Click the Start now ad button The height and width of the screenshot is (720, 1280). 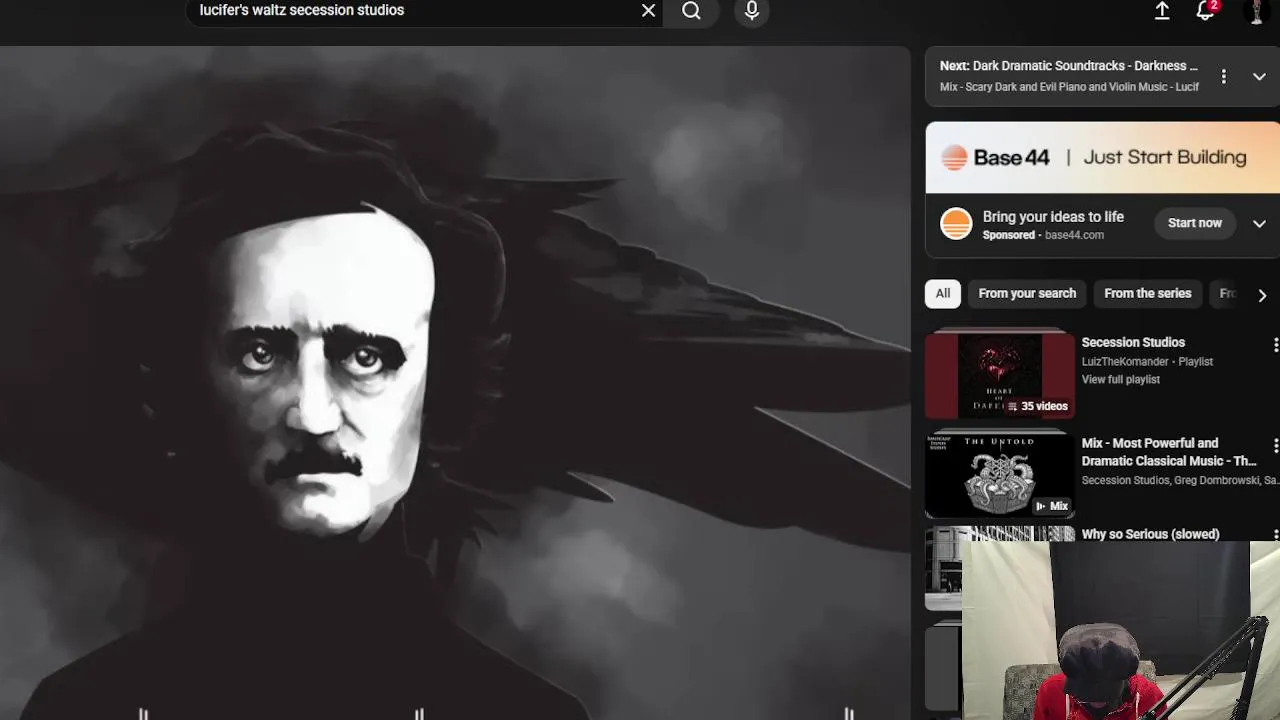tap(1195, 223)
